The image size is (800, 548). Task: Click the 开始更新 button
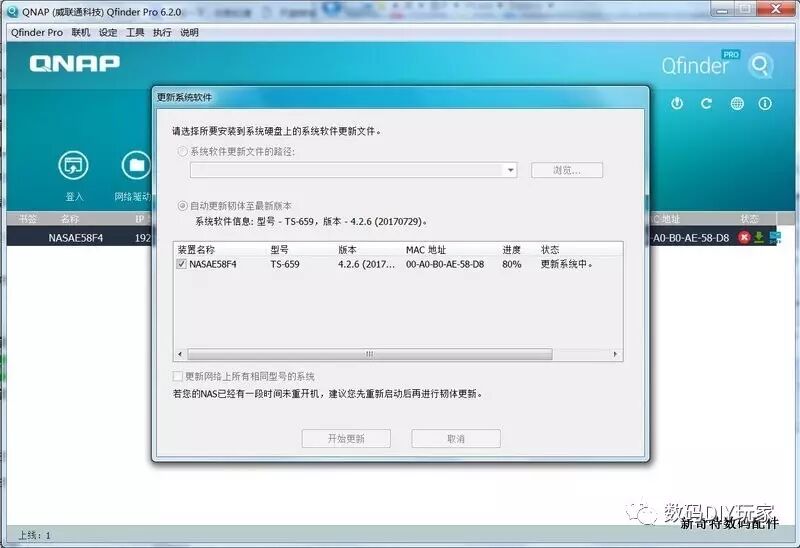(x=346, y=438)
